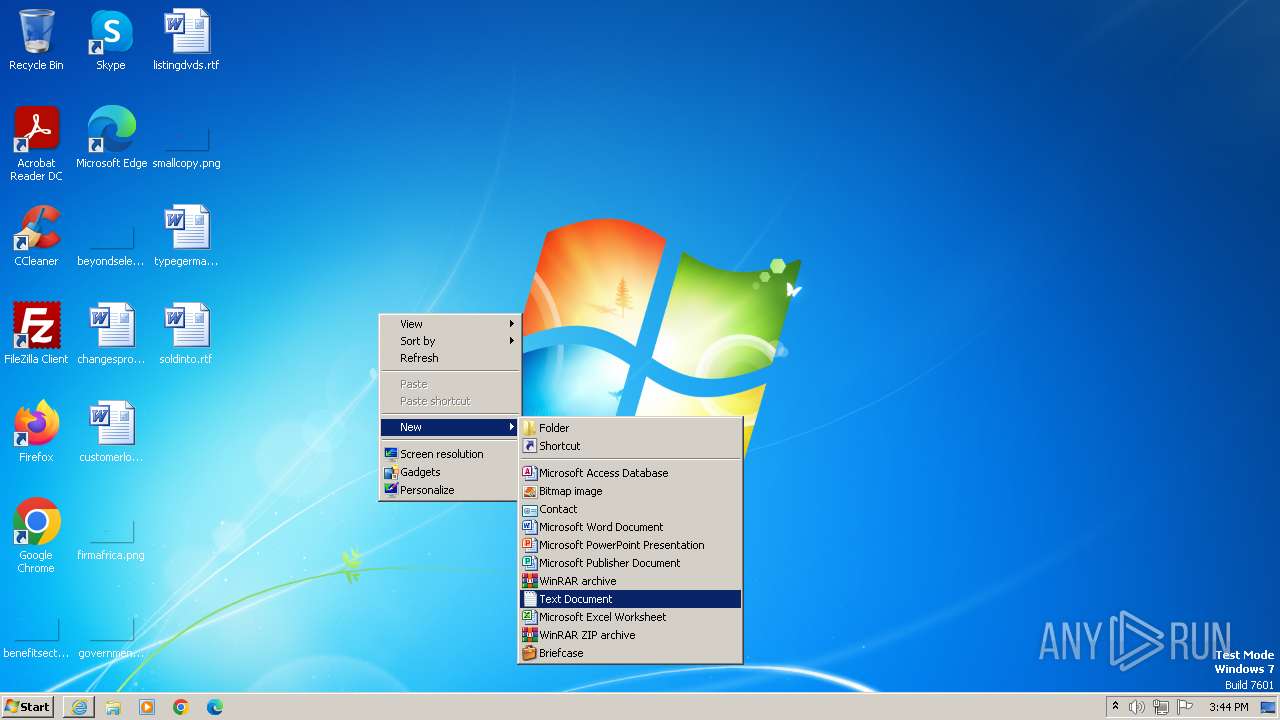This screenshot has width=1280, height=720.
Task: Open Acrobat Reader DC shortcut
Action: coord(36,144)
